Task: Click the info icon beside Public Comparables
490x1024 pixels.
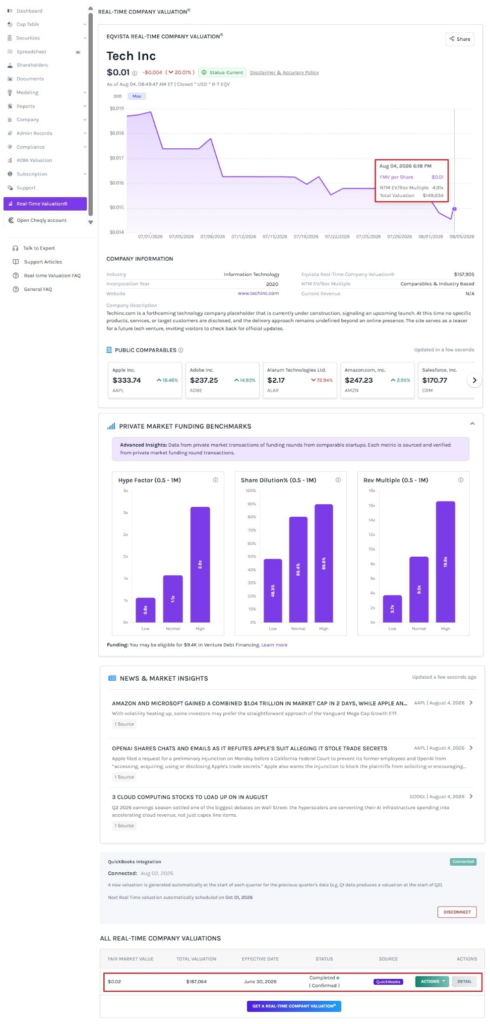Action: click(x=181, y=350)
